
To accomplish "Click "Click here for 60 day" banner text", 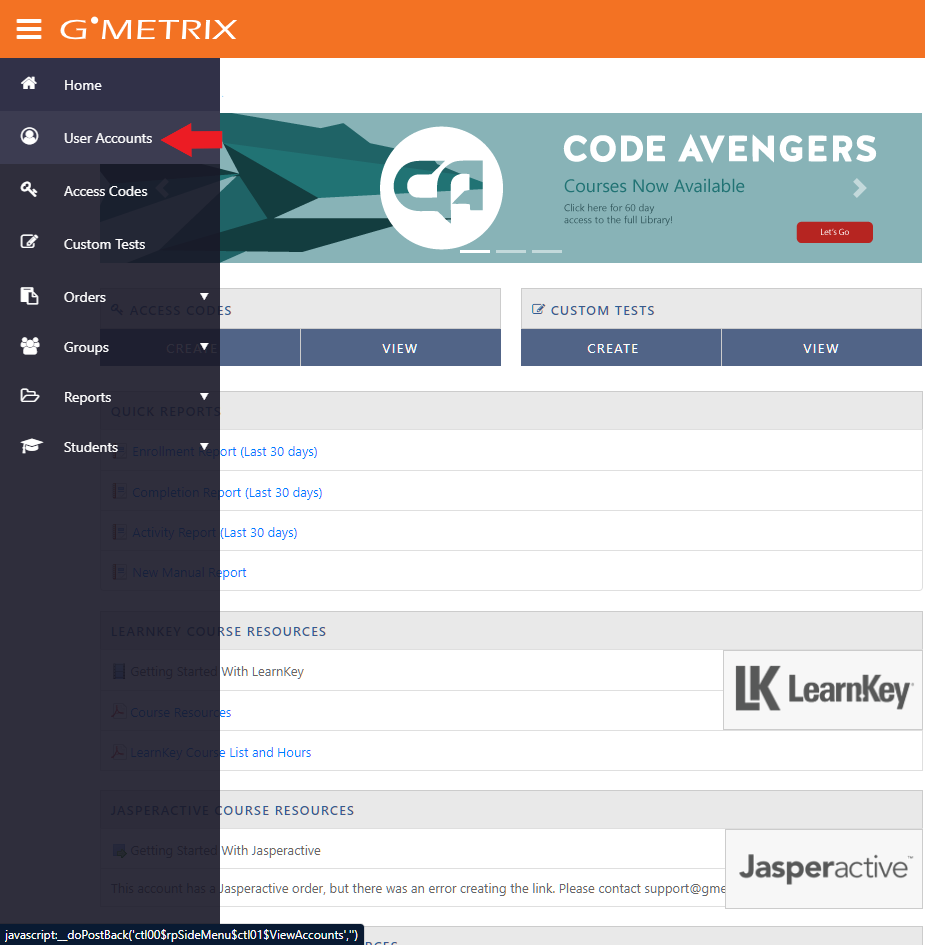I will [x=609, y=208].
